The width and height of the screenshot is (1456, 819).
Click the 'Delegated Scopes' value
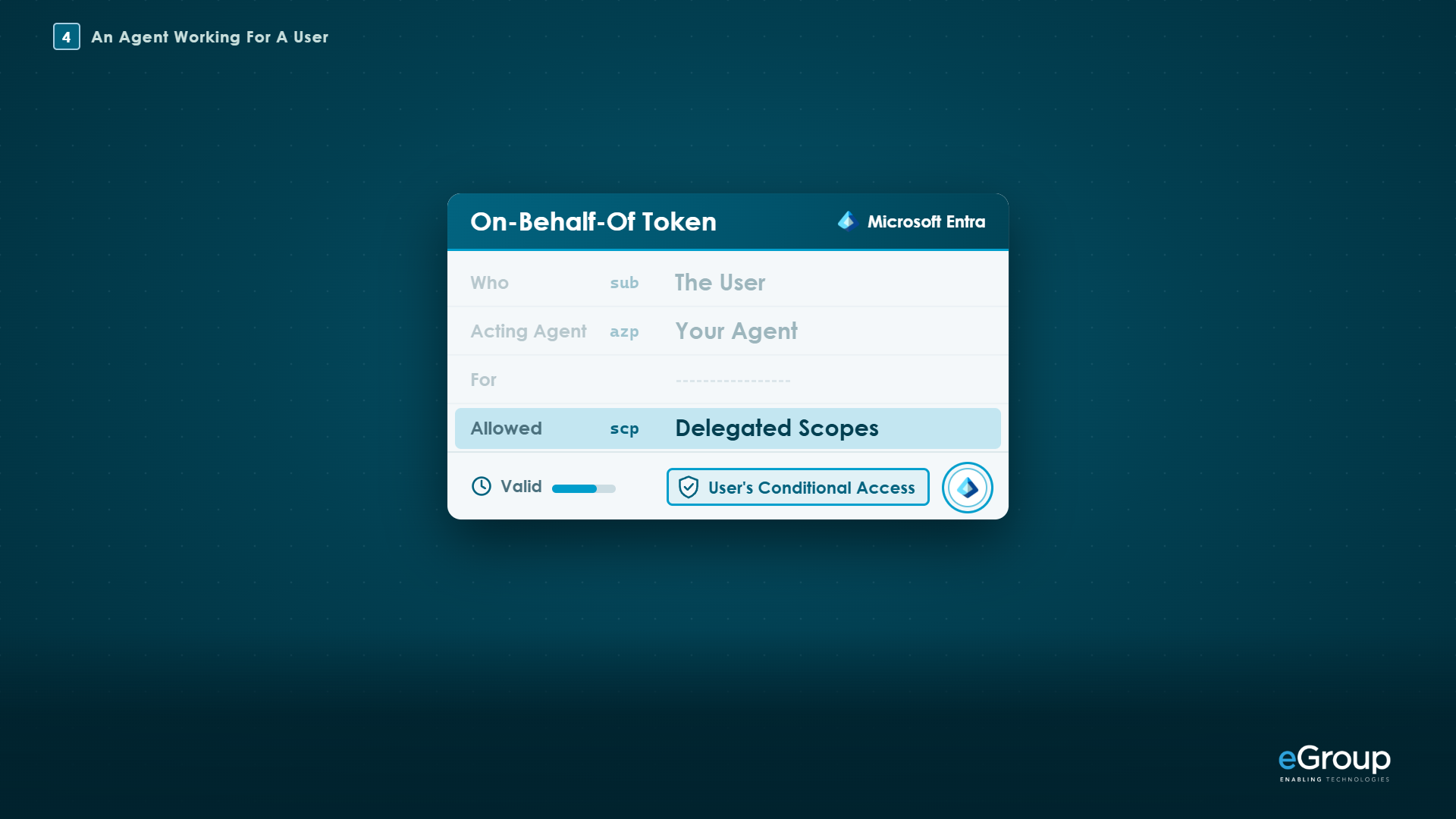point(777,428)
